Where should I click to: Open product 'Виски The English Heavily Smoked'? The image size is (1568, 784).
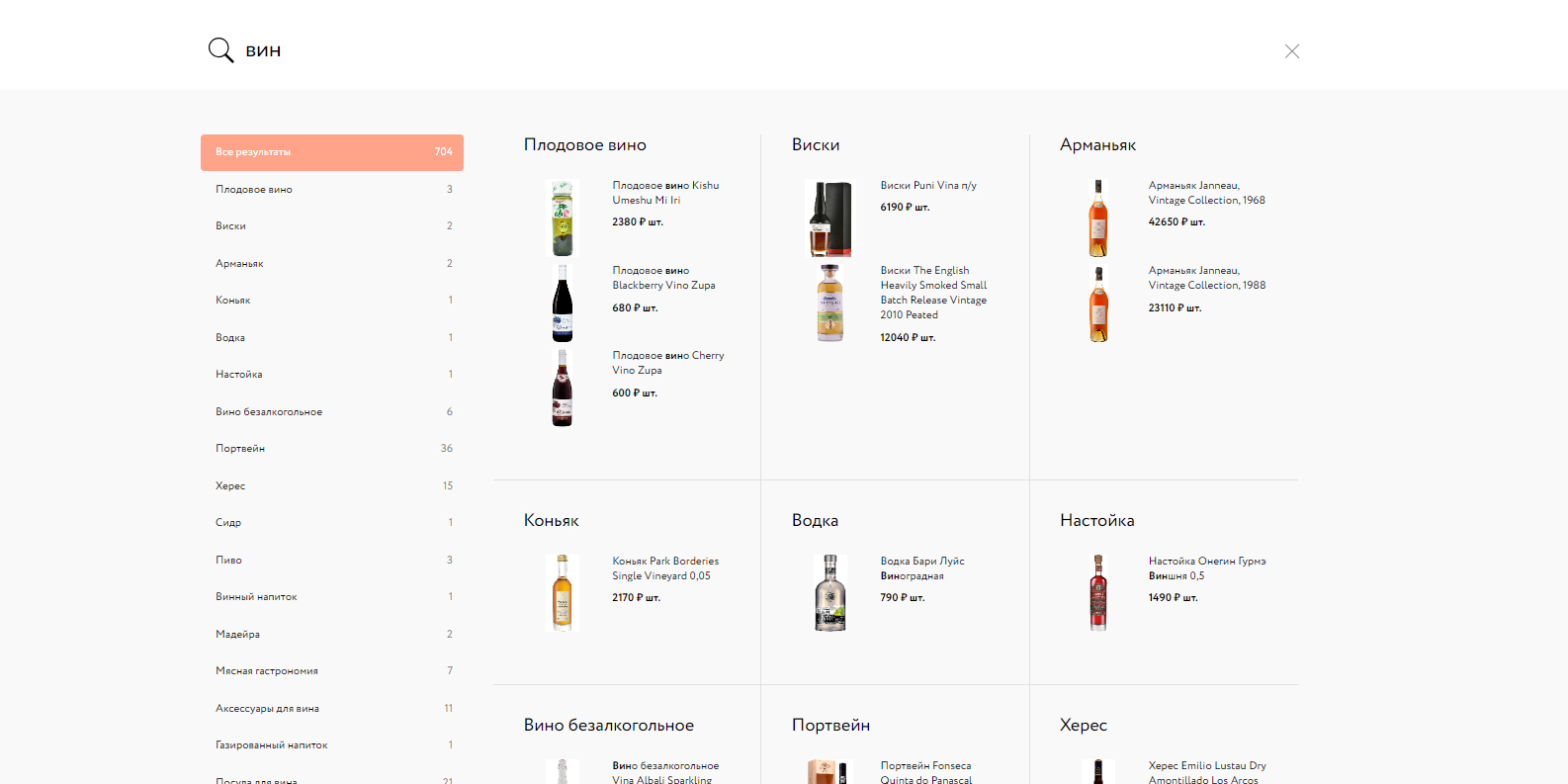pyautogui.click(x=933, y=293)
